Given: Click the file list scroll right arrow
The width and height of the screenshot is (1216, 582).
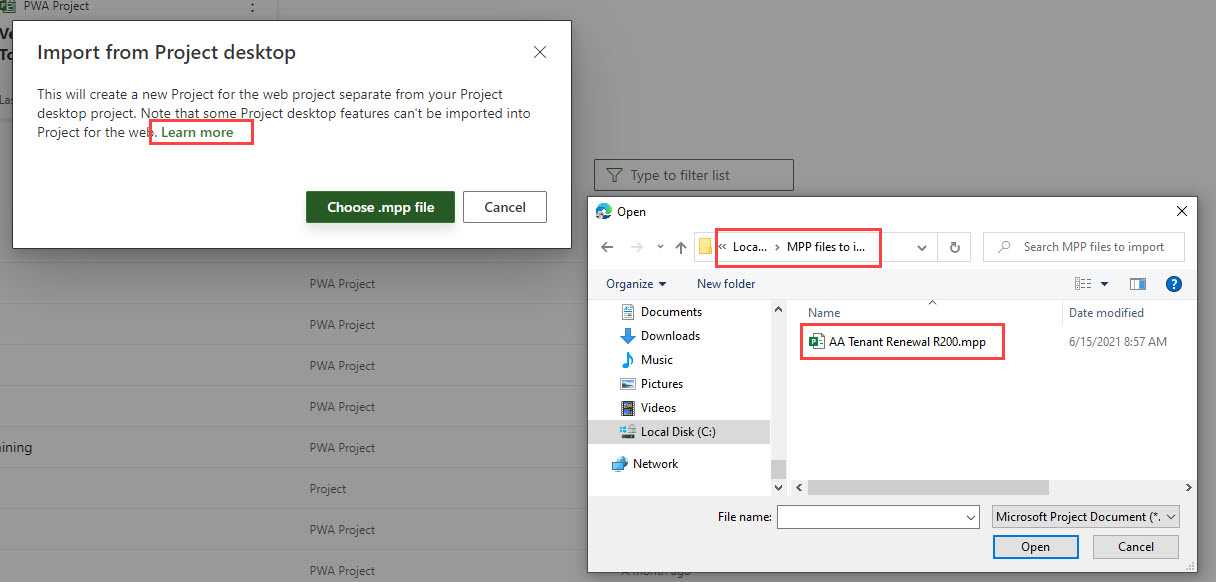Looking at the screenshot, I should 1188,488.
